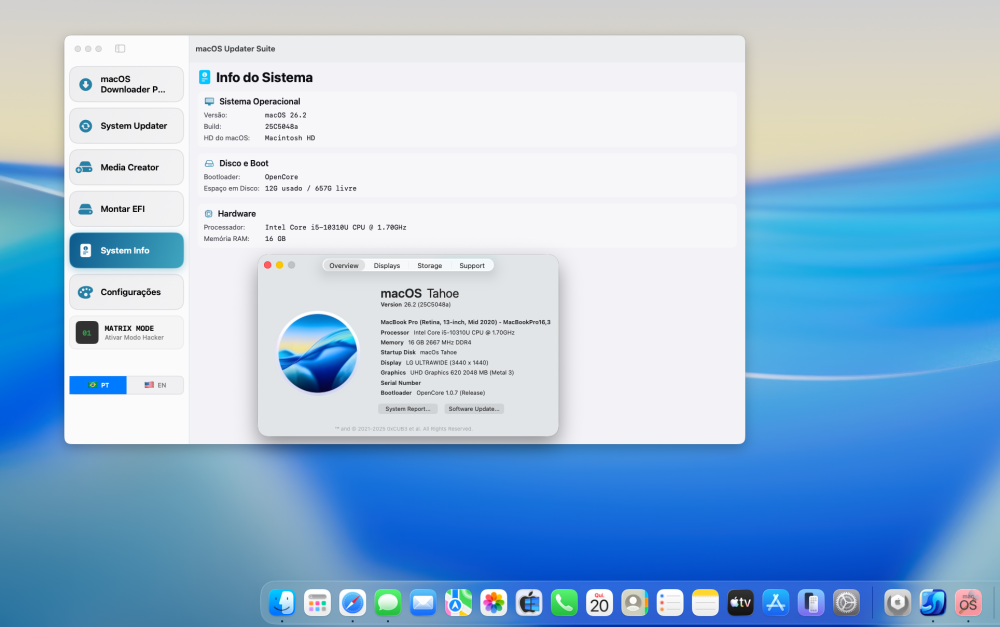1000x627 pixels.
Task: Click the Hardware chip icon
Action: point(209,214)
